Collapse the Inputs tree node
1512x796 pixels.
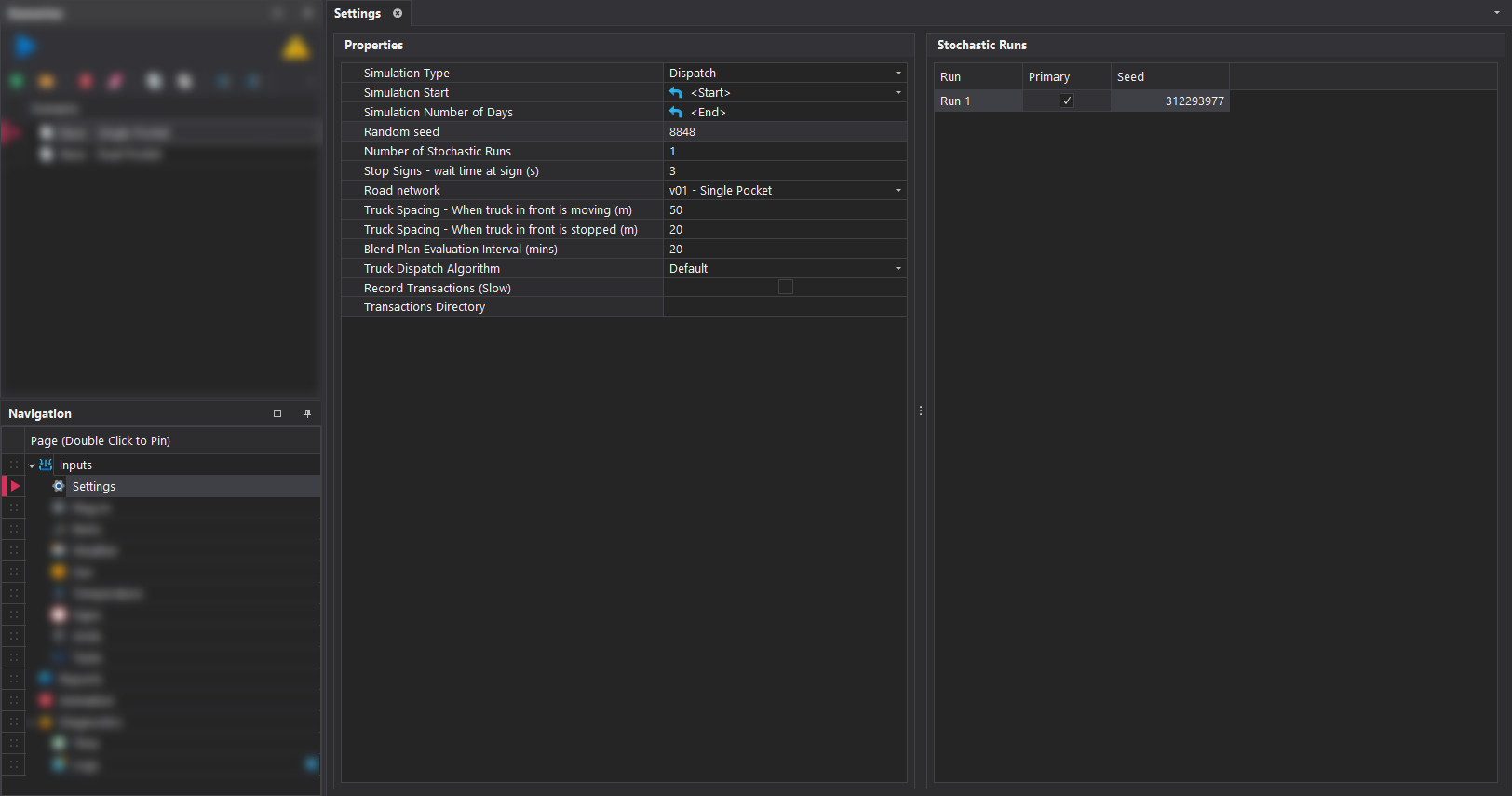click(x=32, y=465)
